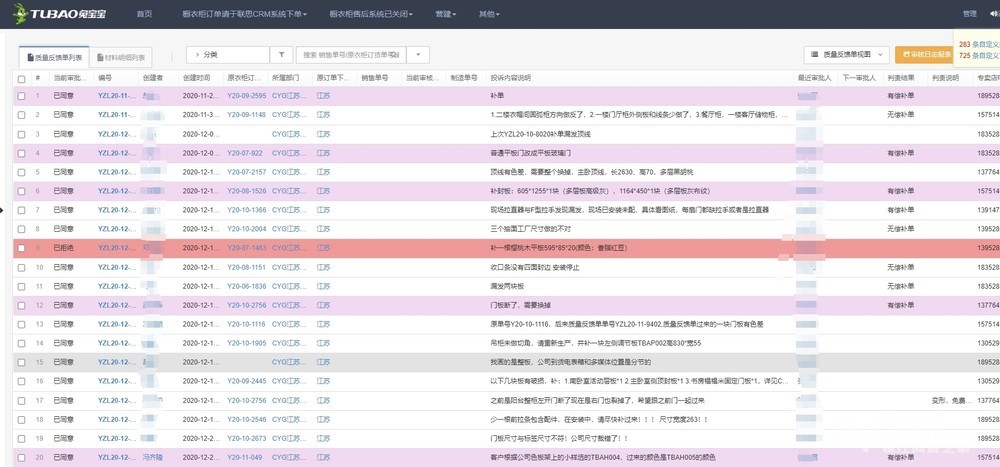Toggle the select-all checkbox in table header
The height and width of the screenshot is (467, 1000).
pos(21,77)
